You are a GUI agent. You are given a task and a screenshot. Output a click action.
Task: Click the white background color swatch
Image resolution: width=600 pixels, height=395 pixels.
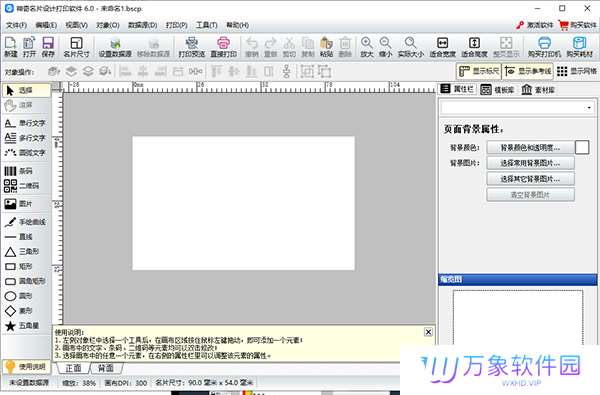582,147
